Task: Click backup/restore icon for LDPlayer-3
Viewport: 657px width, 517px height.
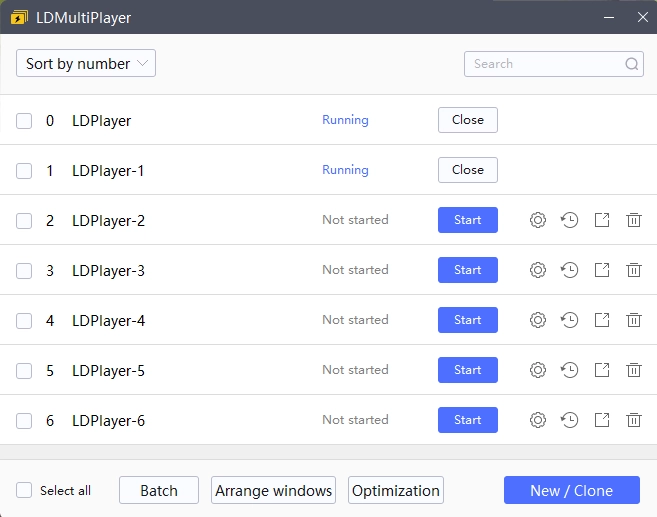Action: 570,270
